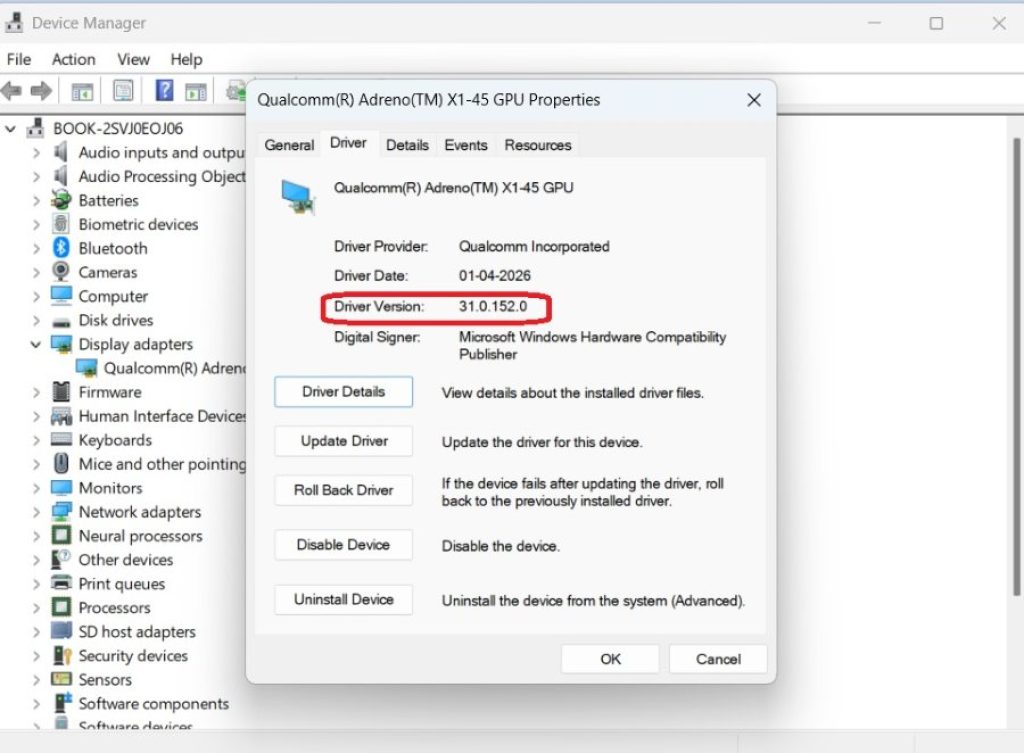Viewport: 1024px width, 753px height.
Task: Click the Roll Back Driver button
Action: (x=344, y=490)
